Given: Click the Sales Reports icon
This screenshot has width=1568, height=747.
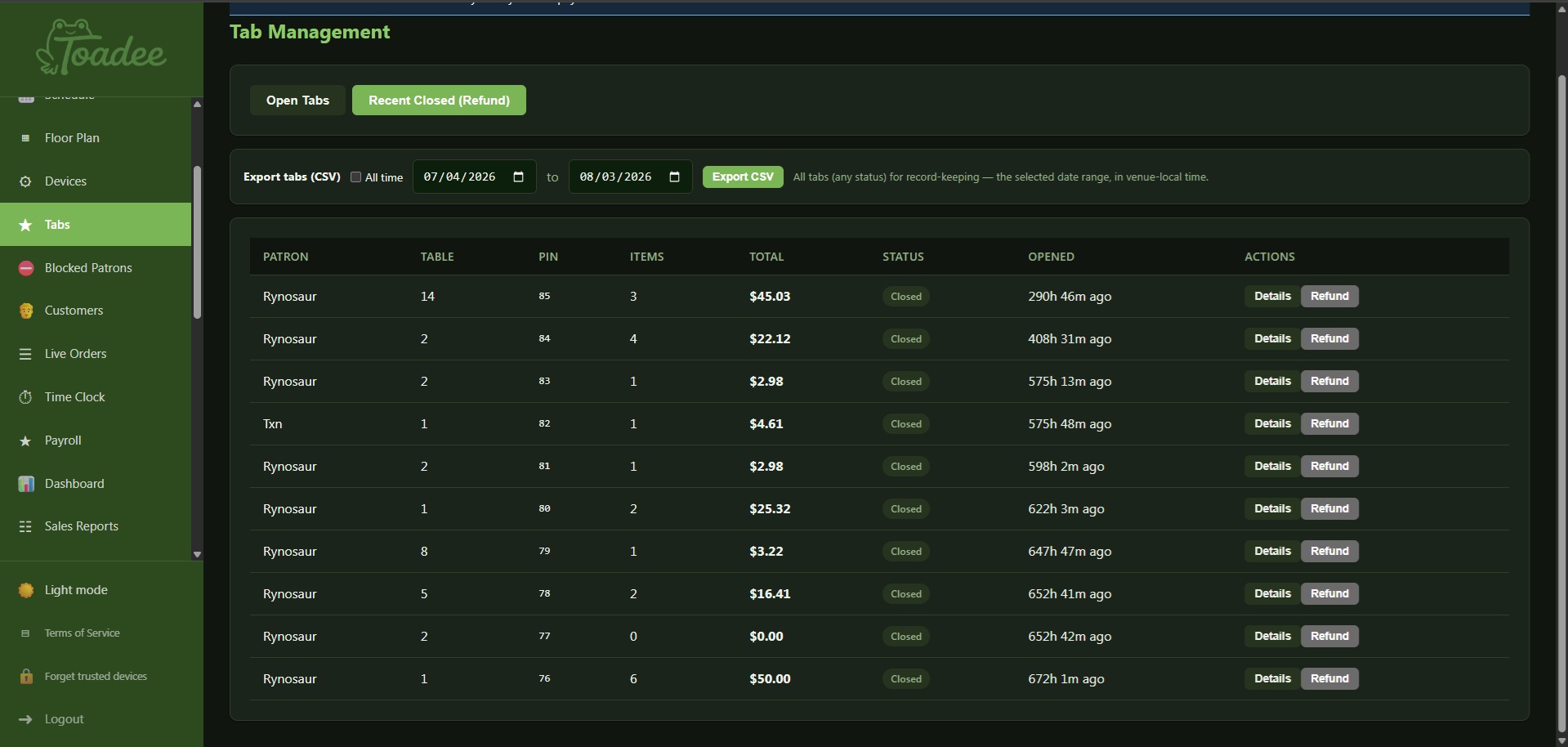Looking at the screenshot, I should coord(25,526).
